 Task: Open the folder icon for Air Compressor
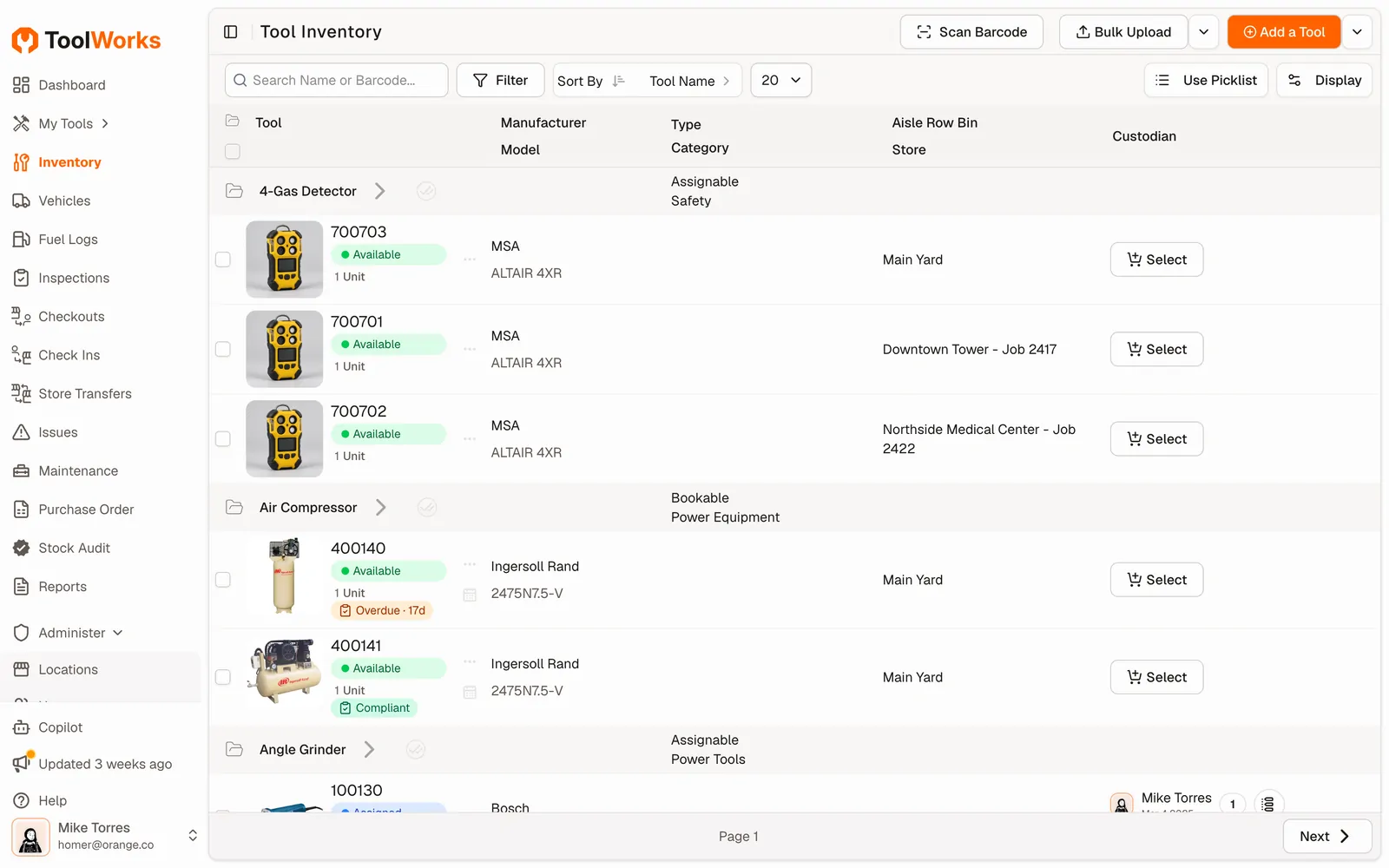point(234,507)
